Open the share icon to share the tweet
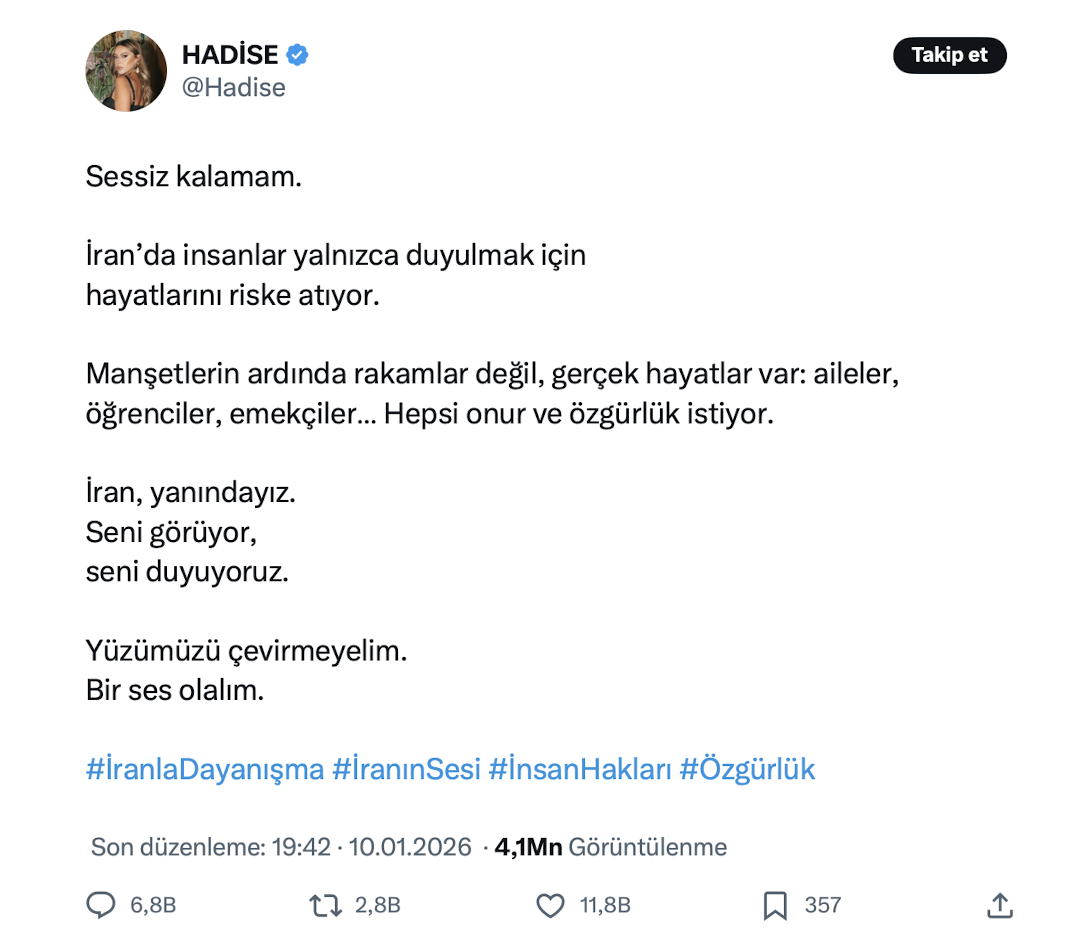The image size is (1084, 938). point(998,904)
